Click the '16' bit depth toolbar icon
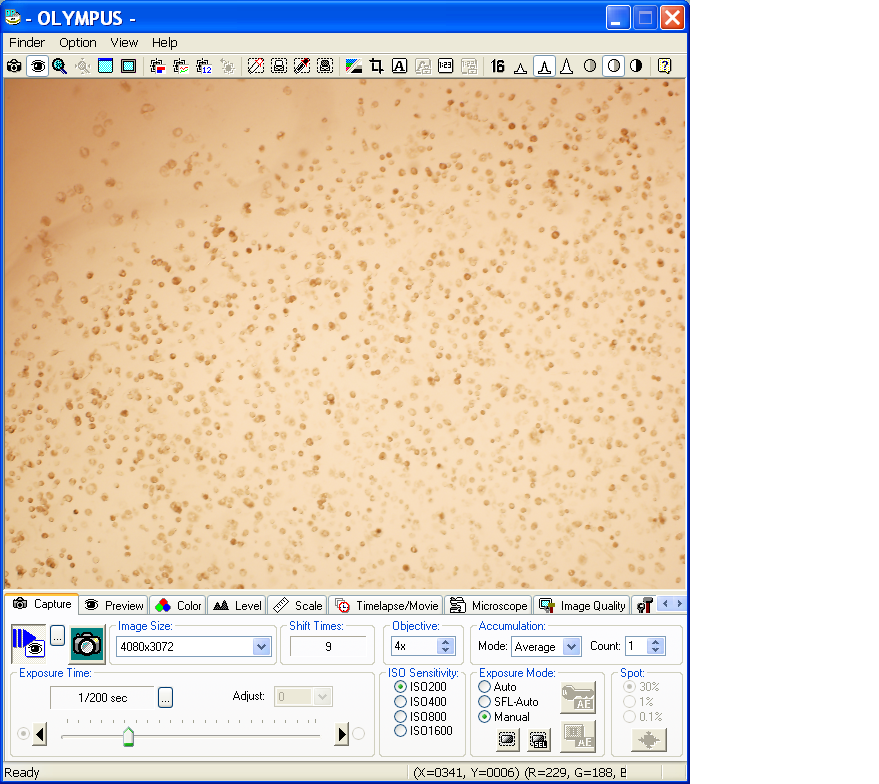The image size is (879, 784). [497, 66]
